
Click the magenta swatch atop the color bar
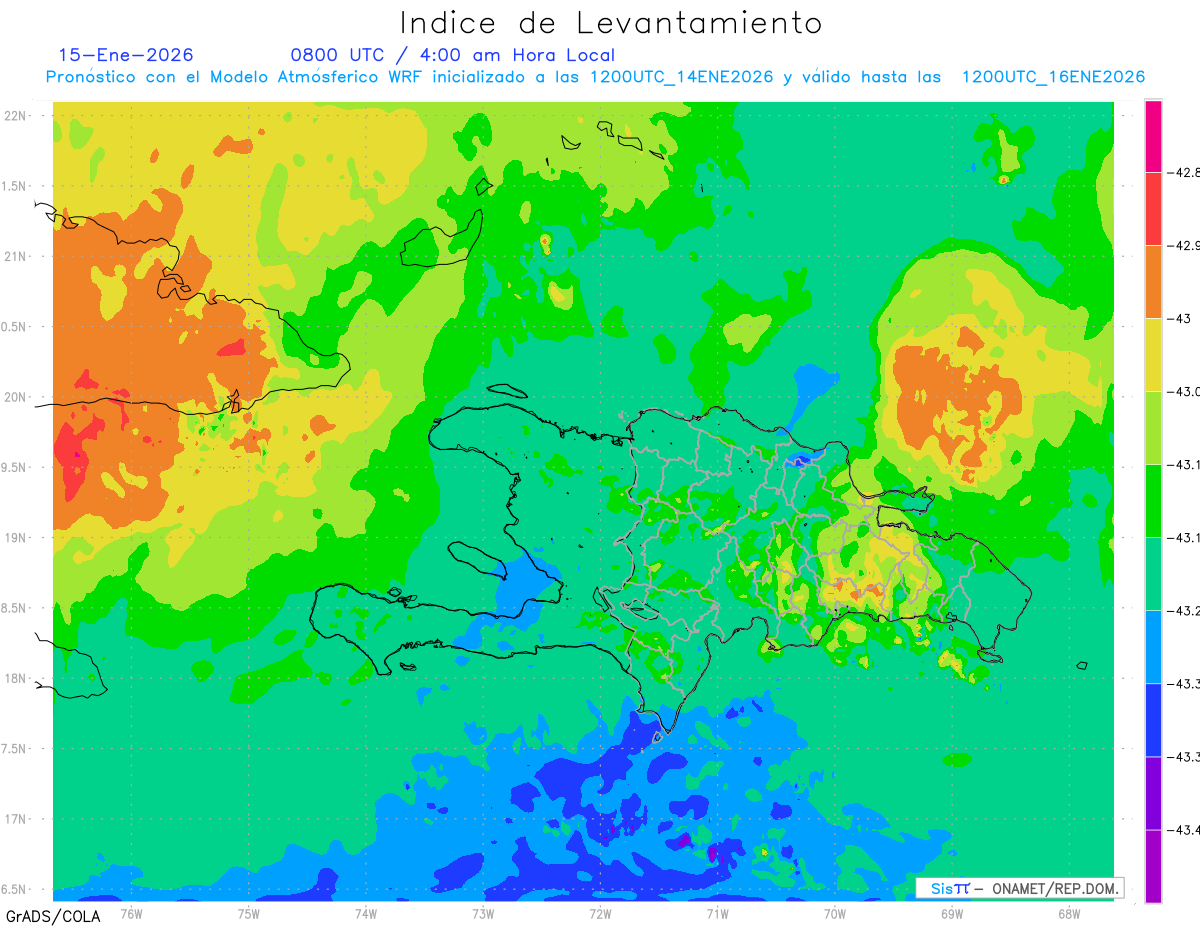click(1153, 136)
